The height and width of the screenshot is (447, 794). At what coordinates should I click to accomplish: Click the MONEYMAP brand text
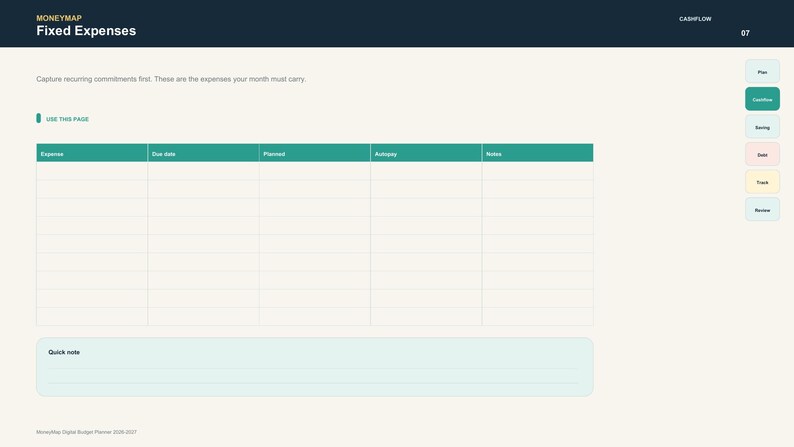coord(59,18)
